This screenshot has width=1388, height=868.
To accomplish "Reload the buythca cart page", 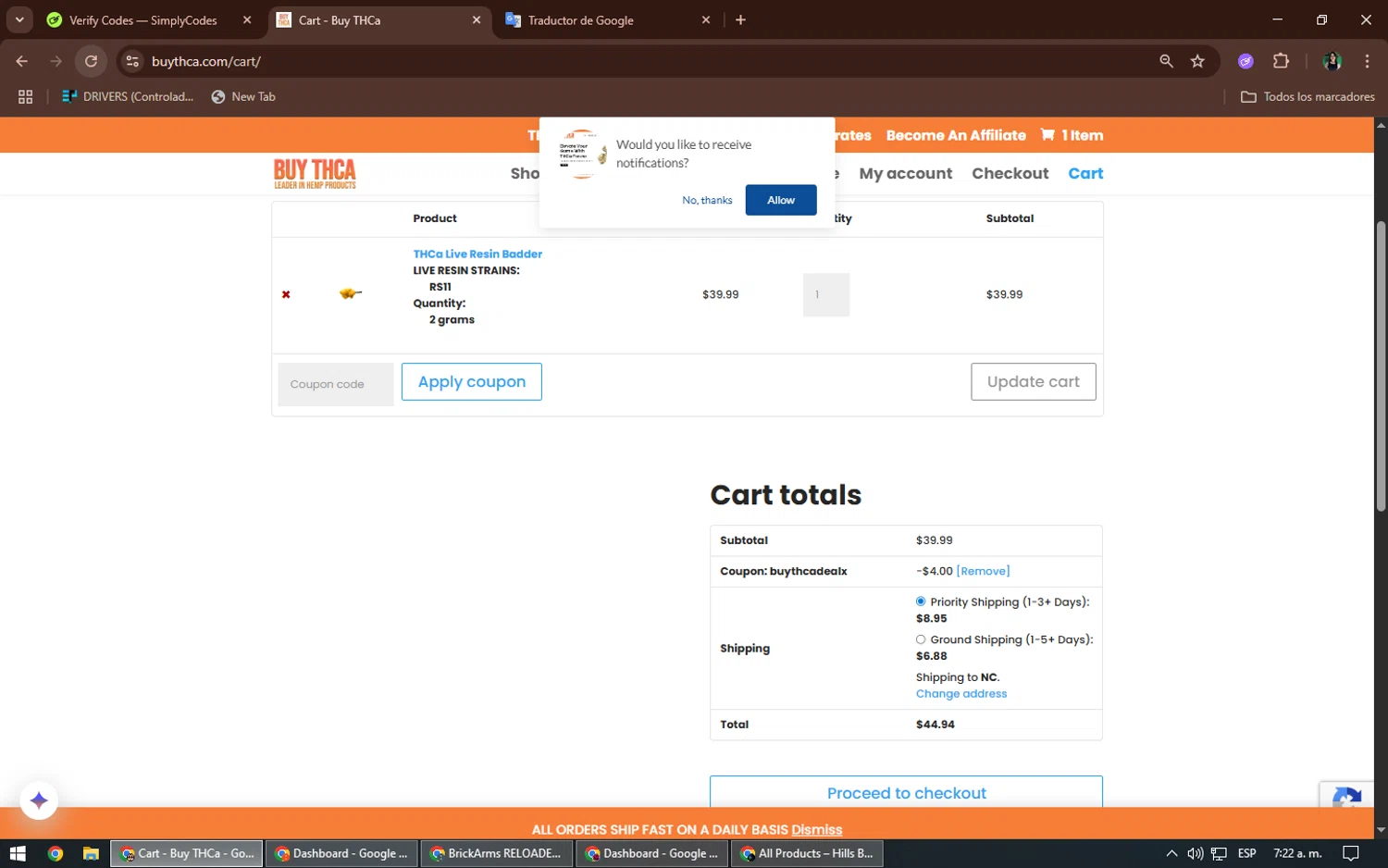I will [x=91, y=61].
